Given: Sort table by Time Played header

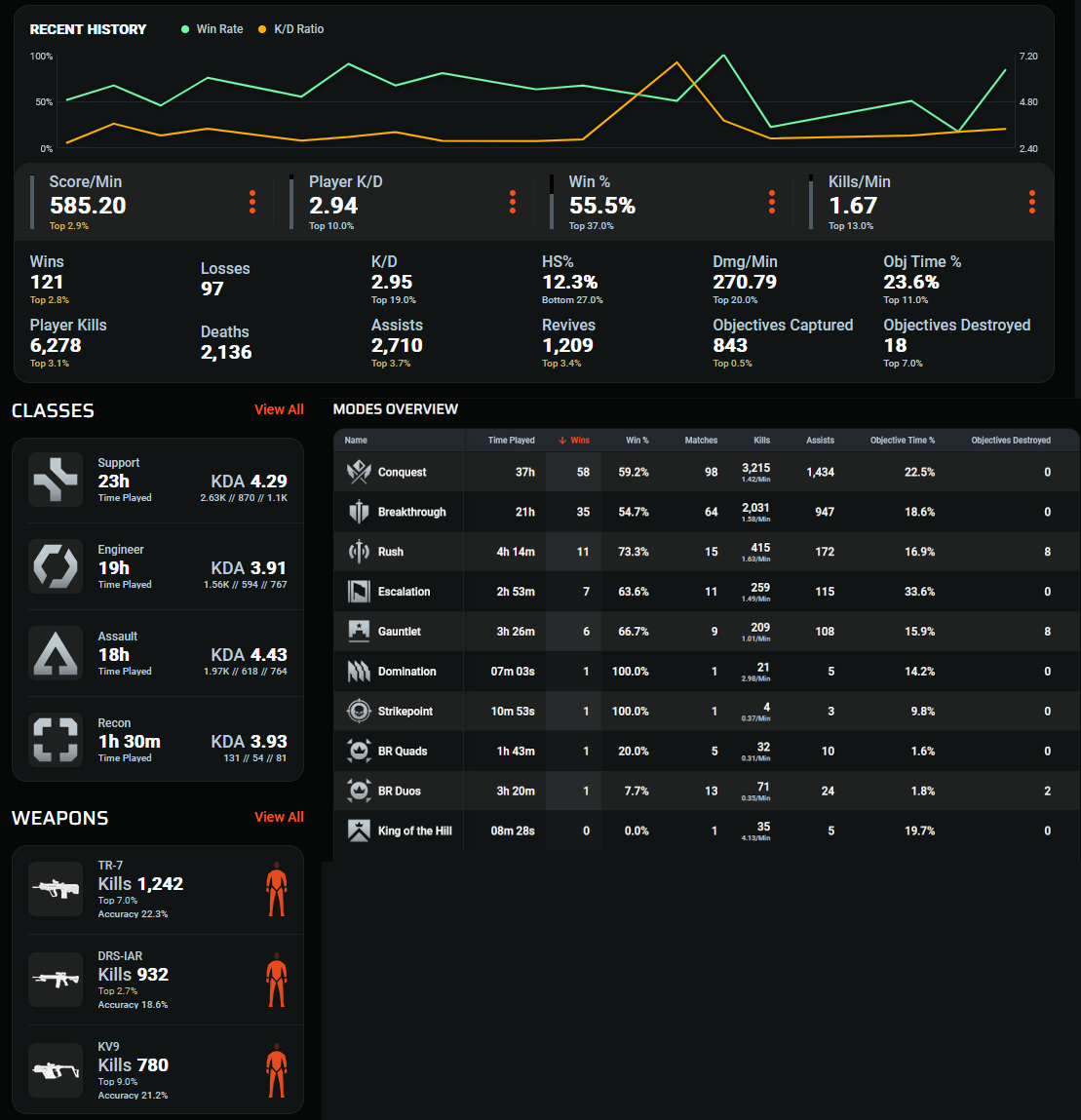Looking at the screenshot, I should click(x=511, y=440).
